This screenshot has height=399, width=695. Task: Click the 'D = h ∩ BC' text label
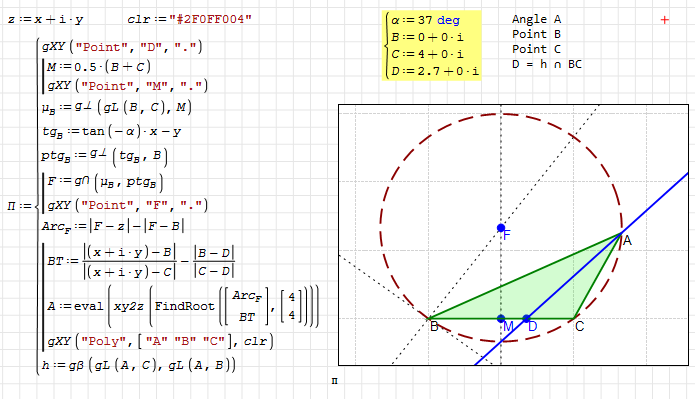click(x=547, y=64)
